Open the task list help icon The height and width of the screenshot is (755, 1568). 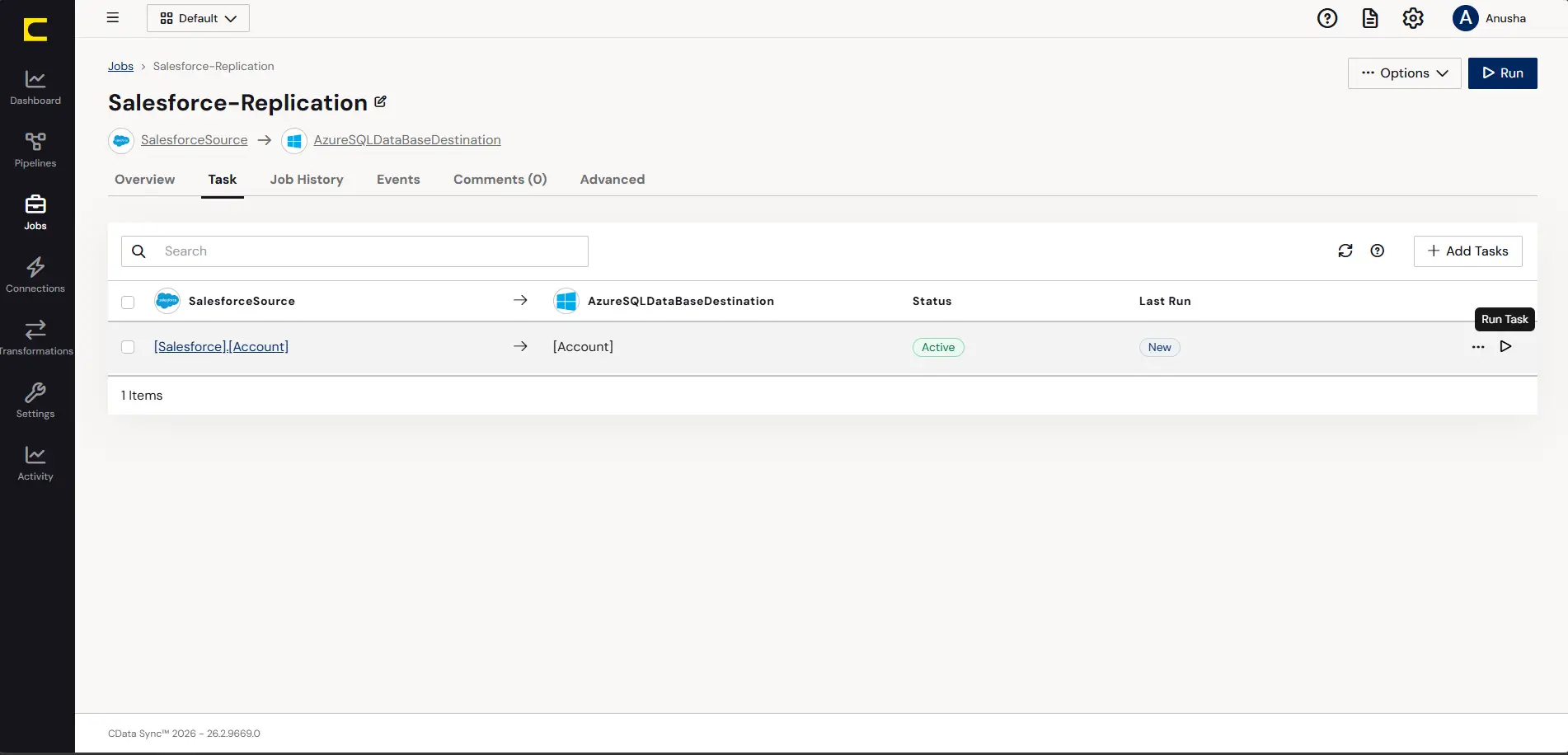(x=1378, y=251)
